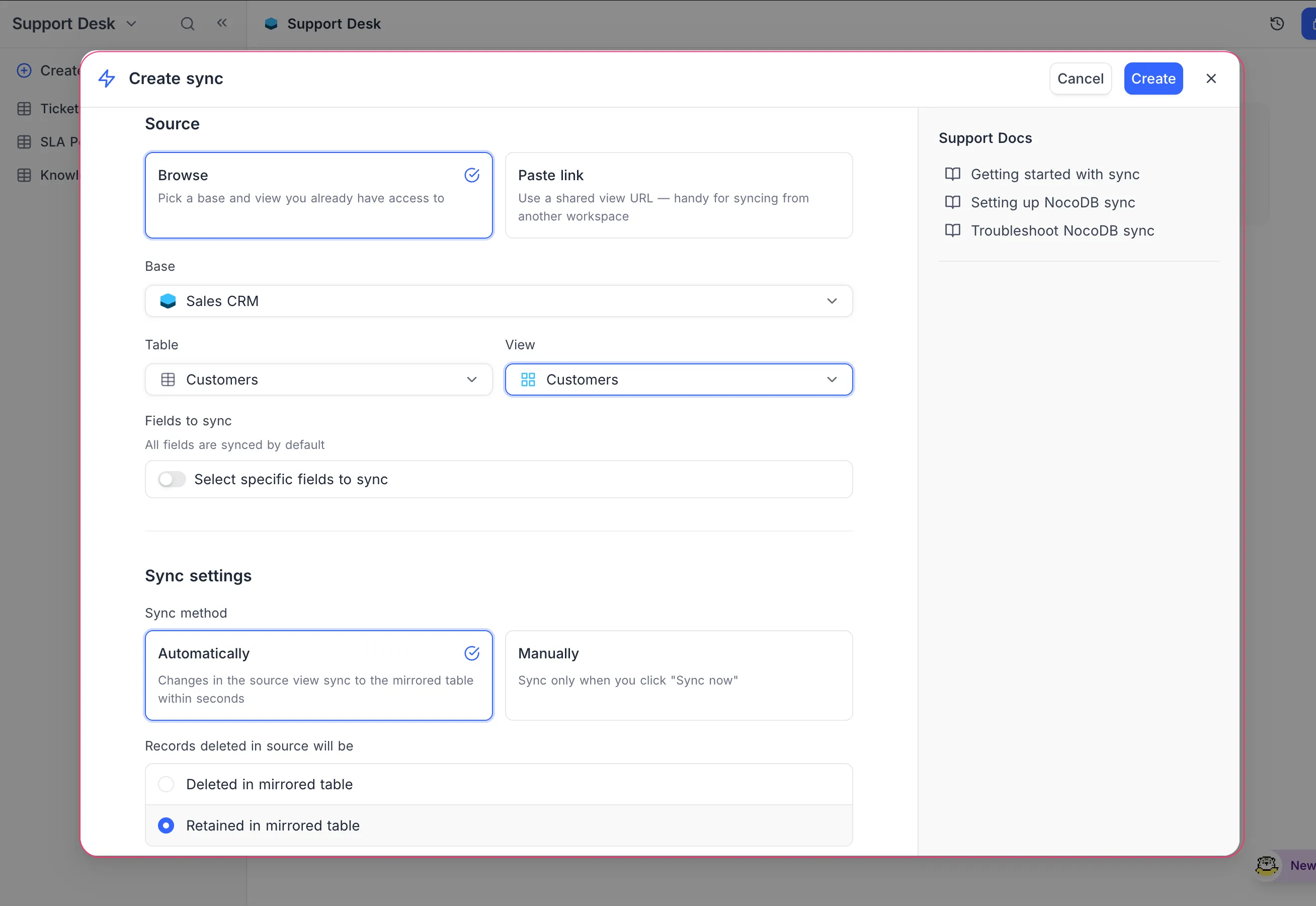Click the checkmark icon on Browse card
Screen dimensions: 1316x906
[472, 175]
